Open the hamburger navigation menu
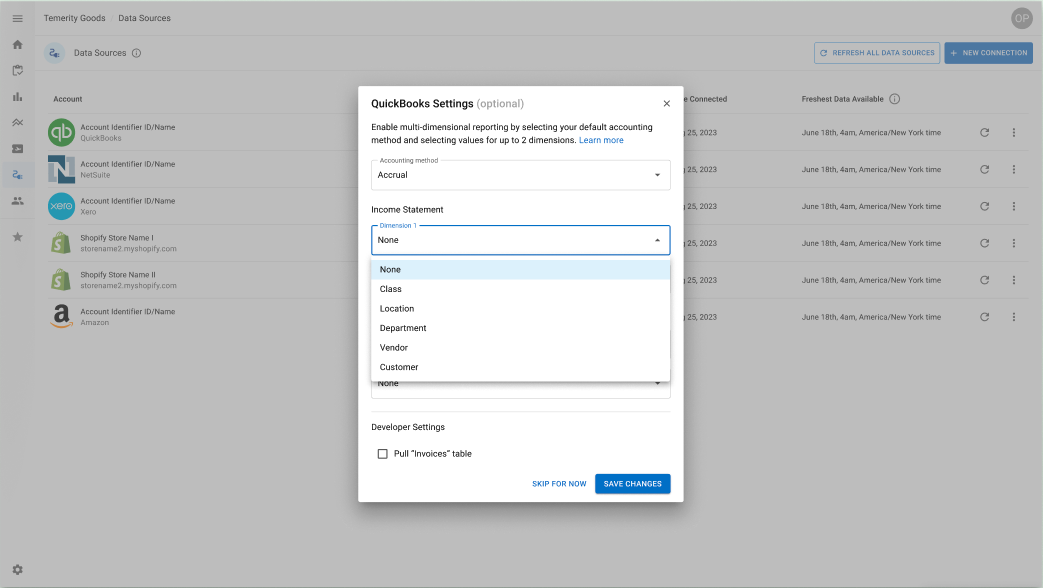This screenshot has width=1043, height=588. (17, 18)
